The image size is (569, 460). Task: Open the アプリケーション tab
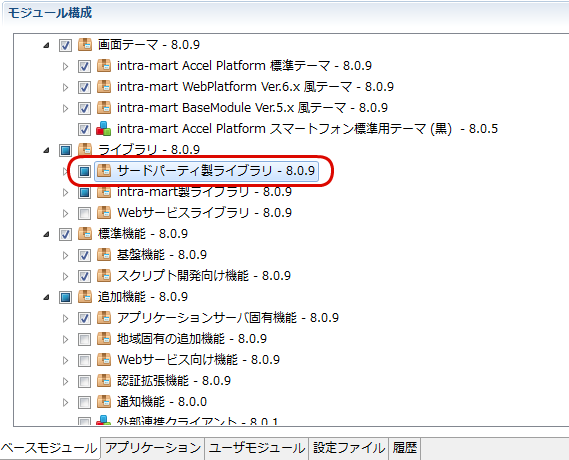click(x=153, y=448)
